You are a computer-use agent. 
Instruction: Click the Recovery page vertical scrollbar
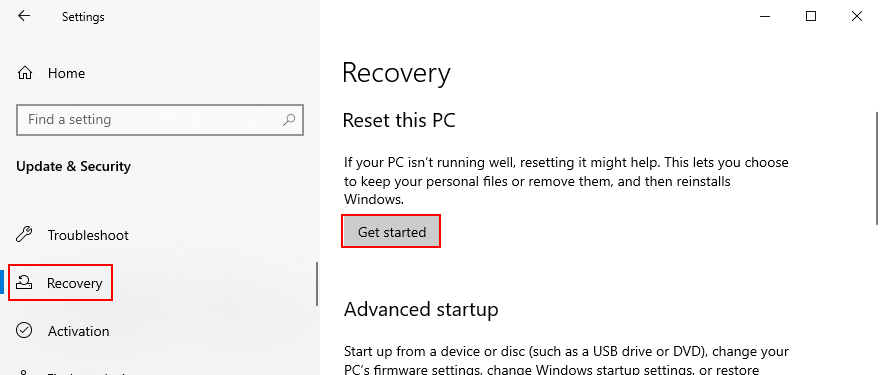pyautogui.click(x=877, y=168)
